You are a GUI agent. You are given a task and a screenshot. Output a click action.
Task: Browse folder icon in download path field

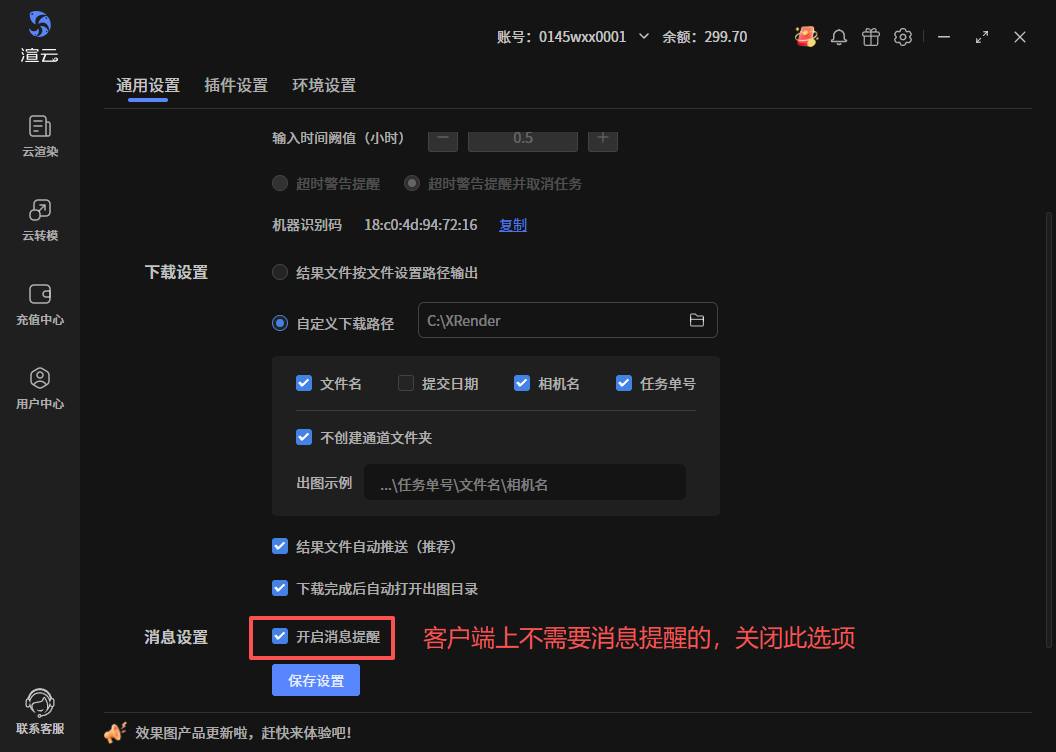click(x=697, y=320)
